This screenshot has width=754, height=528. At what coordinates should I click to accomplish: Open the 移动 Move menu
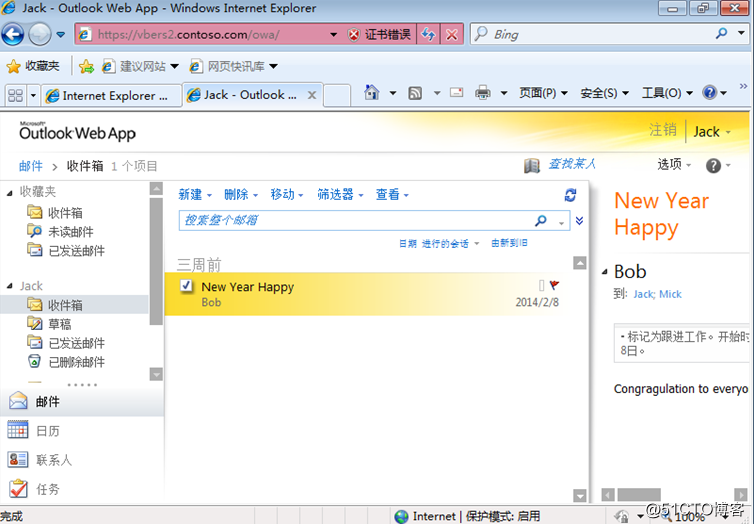tap(287, 194)
